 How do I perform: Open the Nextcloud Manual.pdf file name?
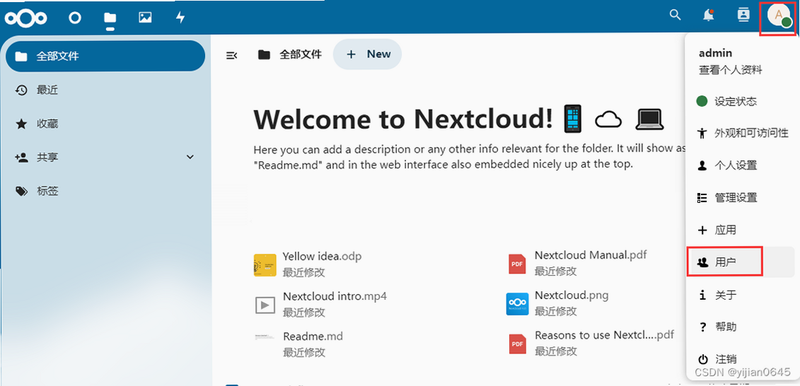(590, 255)
